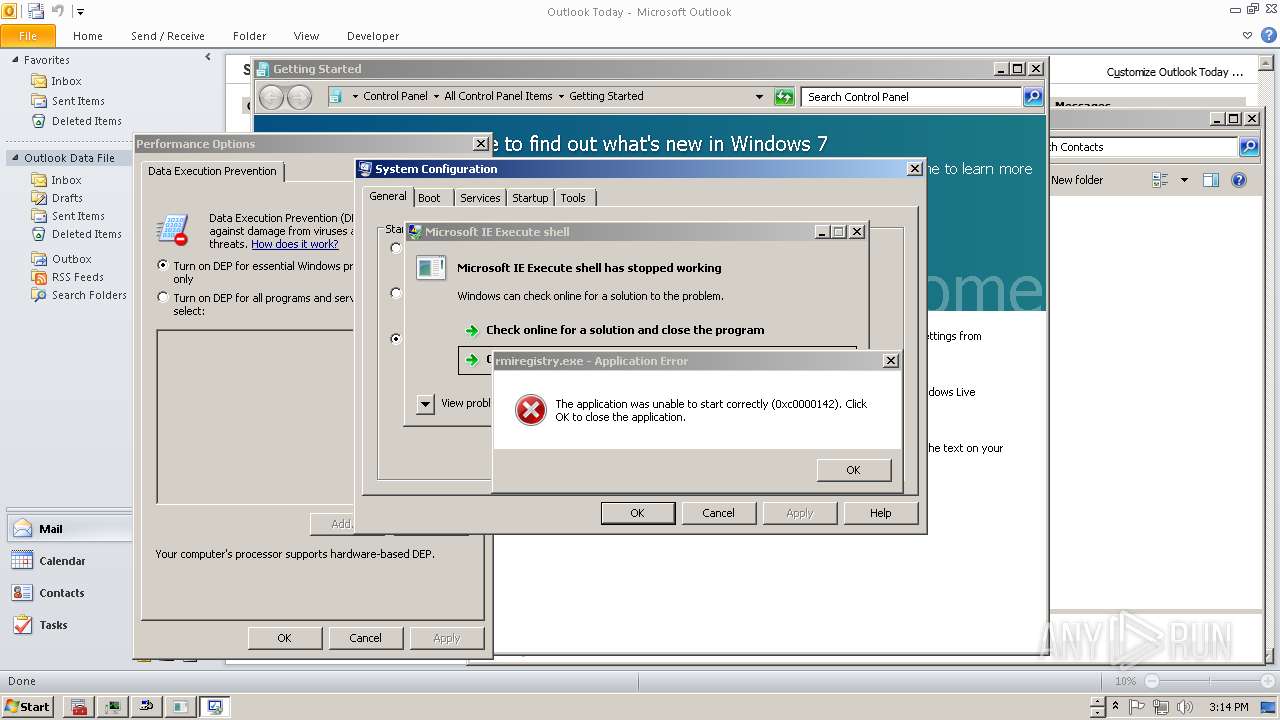Open the Outlook File tab

pos(28,36)
